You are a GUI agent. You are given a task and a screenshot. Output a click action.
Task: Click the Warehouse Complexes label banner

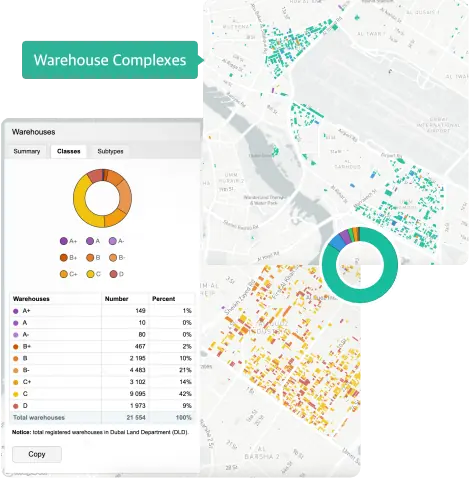point(110,60)
